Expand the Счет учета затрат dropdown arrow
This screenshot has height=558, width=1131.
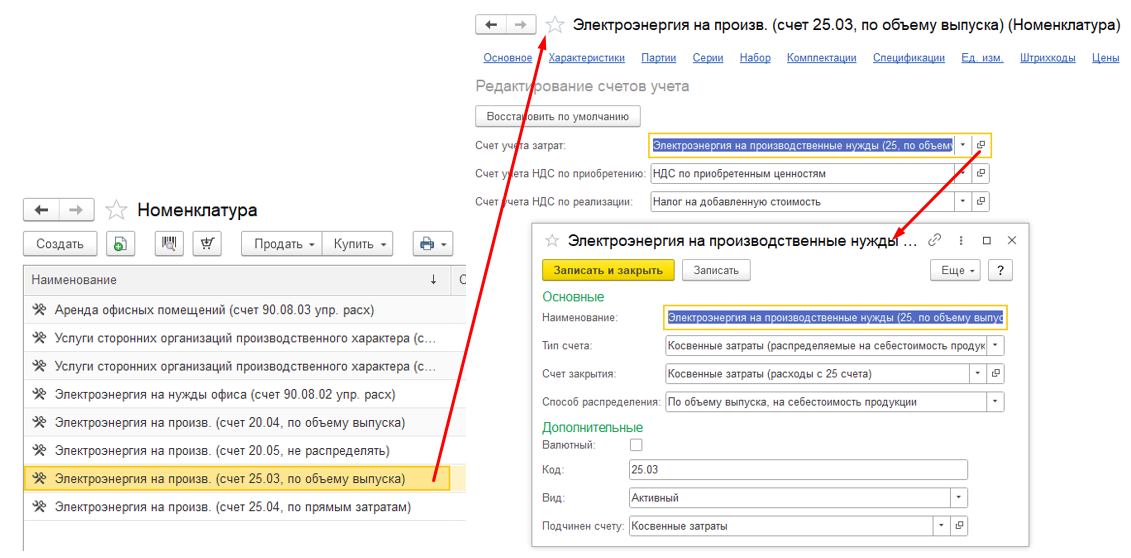click(x=962, y=145)
